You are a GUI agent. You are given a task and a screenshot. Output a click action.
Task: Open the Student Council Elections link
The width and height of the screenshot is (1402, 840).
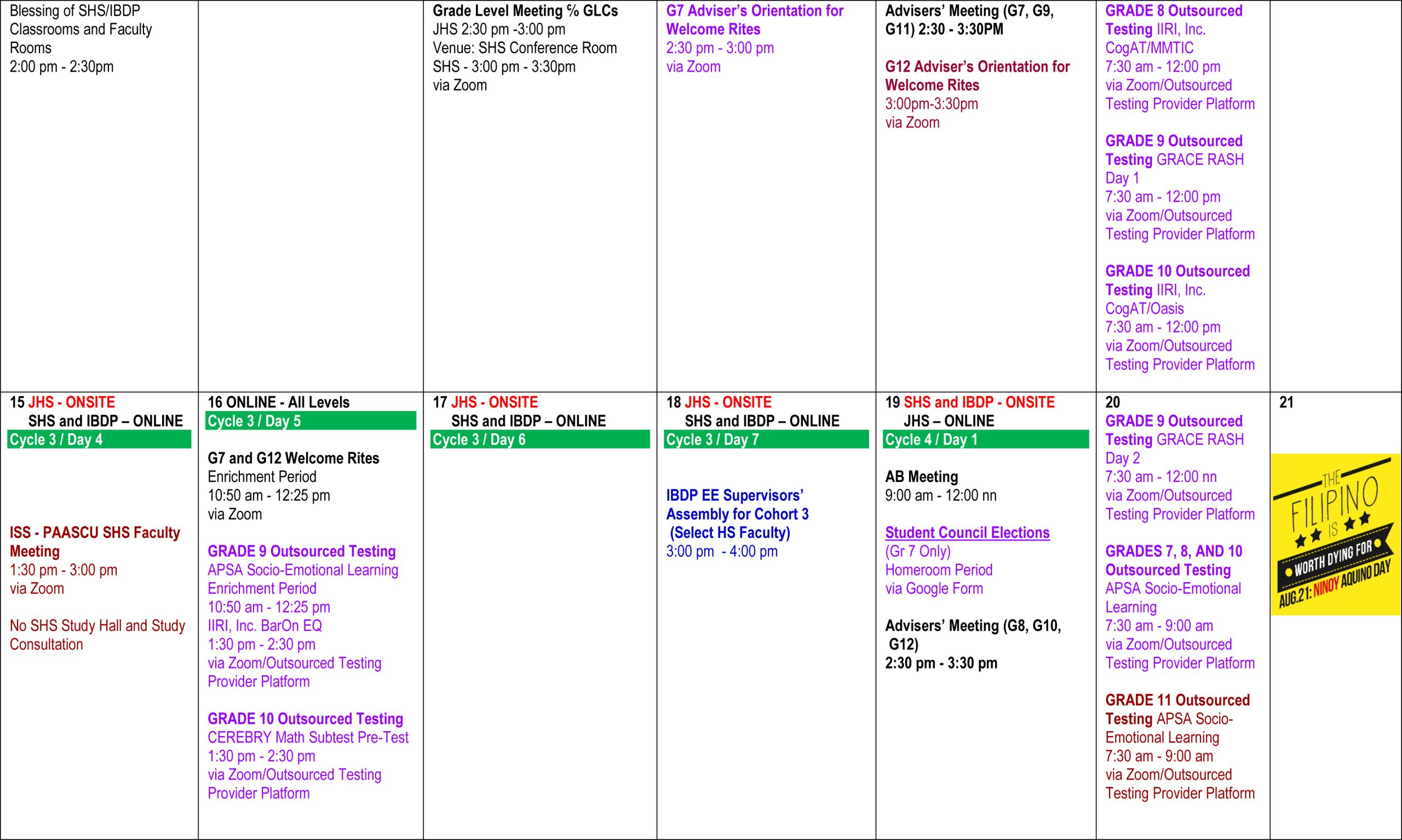tap(967, 533)
